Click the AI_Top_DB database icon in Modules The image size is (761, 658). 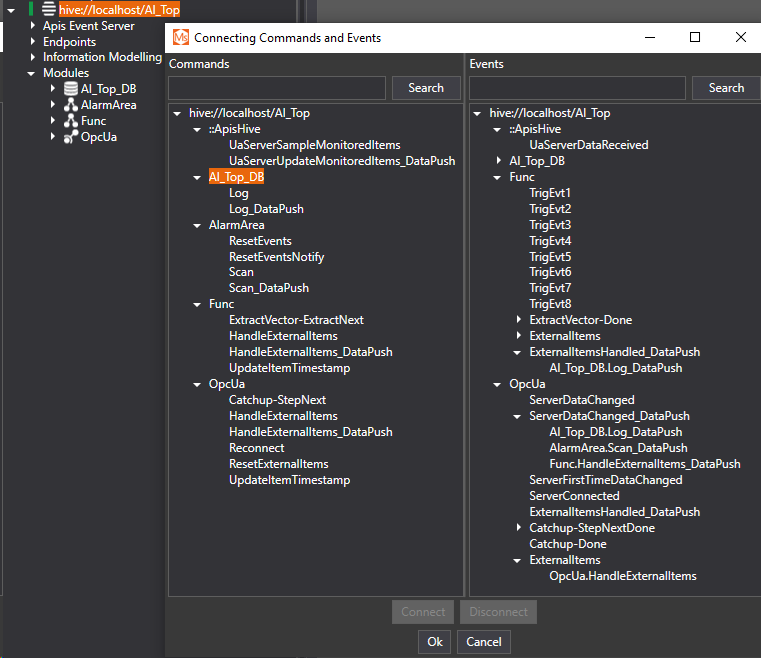point(70,89)
